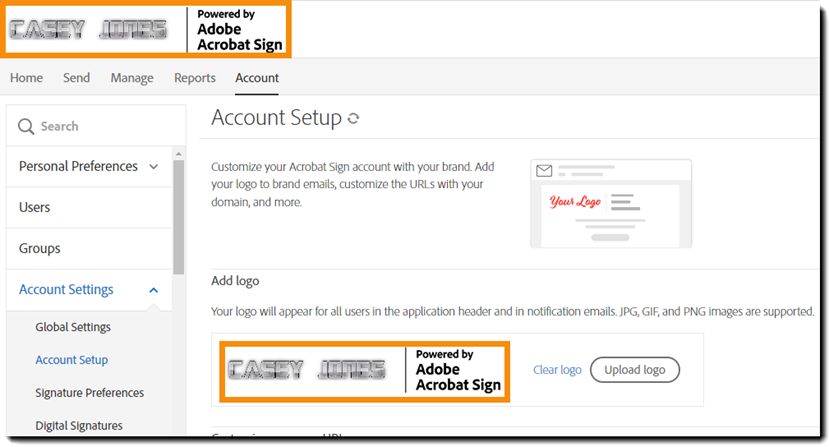Collapse the Account Settings chevron
This screenshot has height=447, width=829.
(153, 290)
